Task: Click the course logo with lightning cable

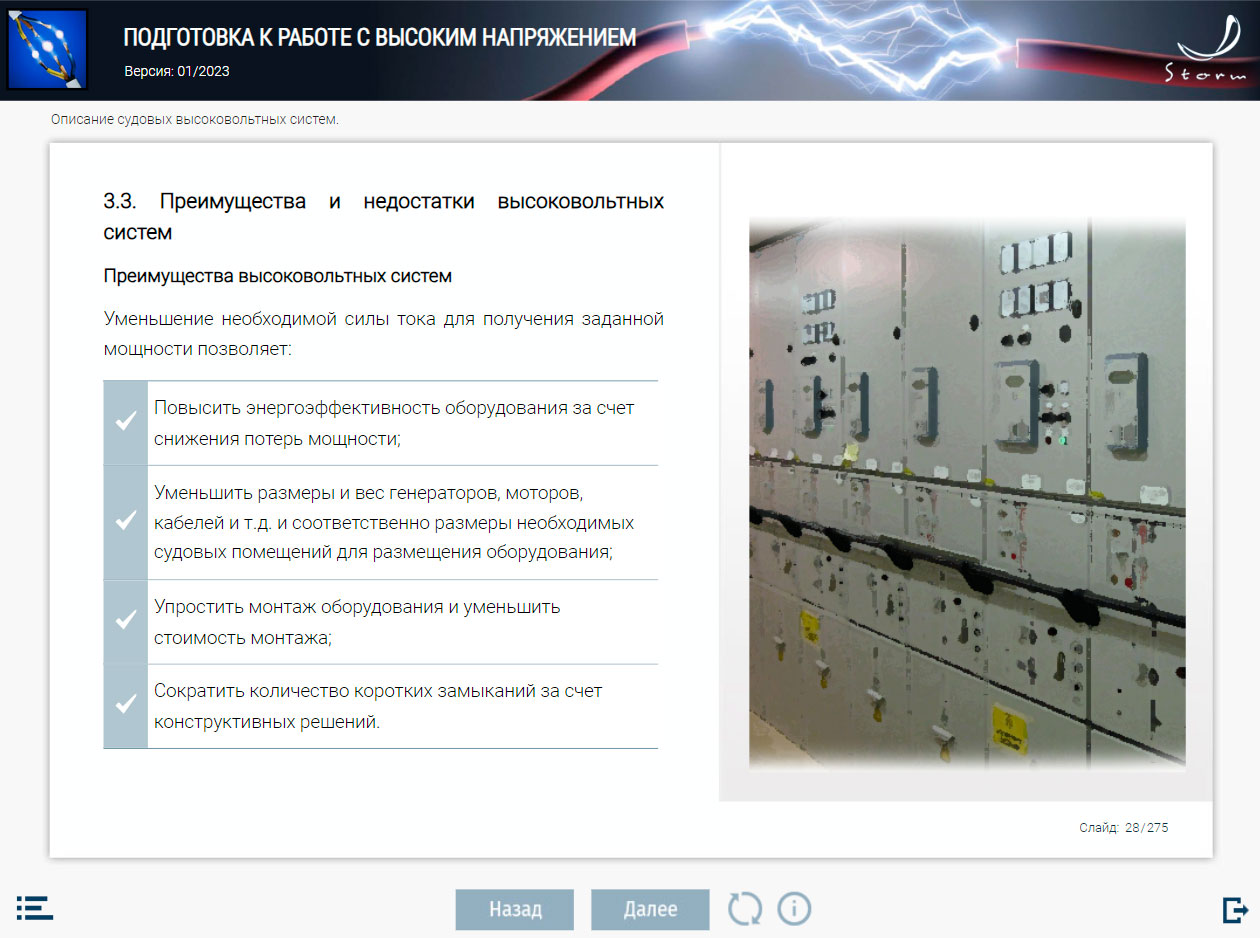Action: pyautogui.click(x=47, y=49)
